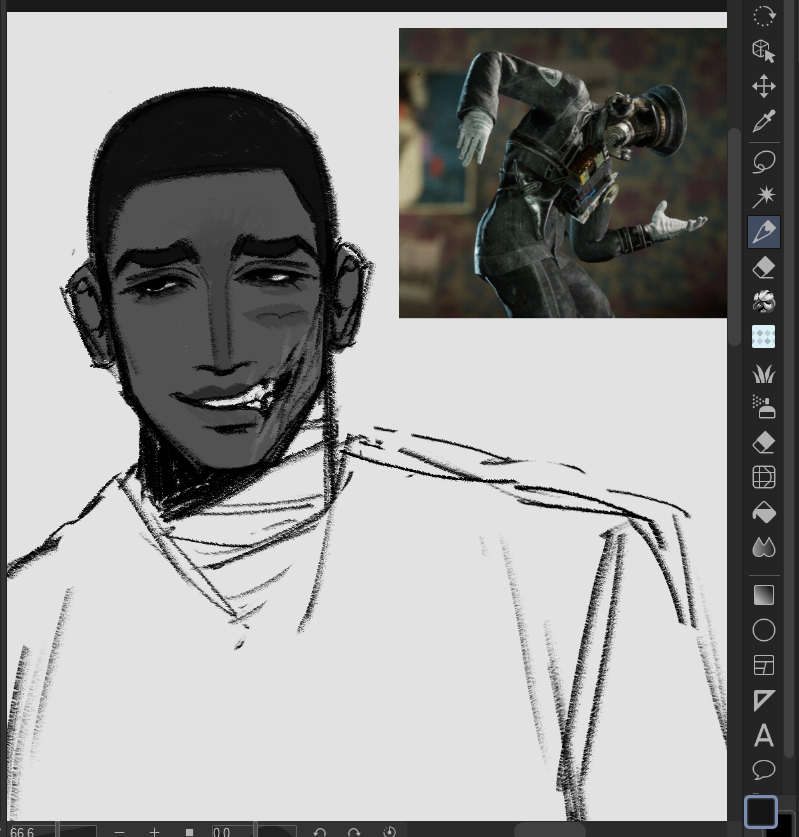
Task: Select the Move layer tool
Action: pos(764,86)
